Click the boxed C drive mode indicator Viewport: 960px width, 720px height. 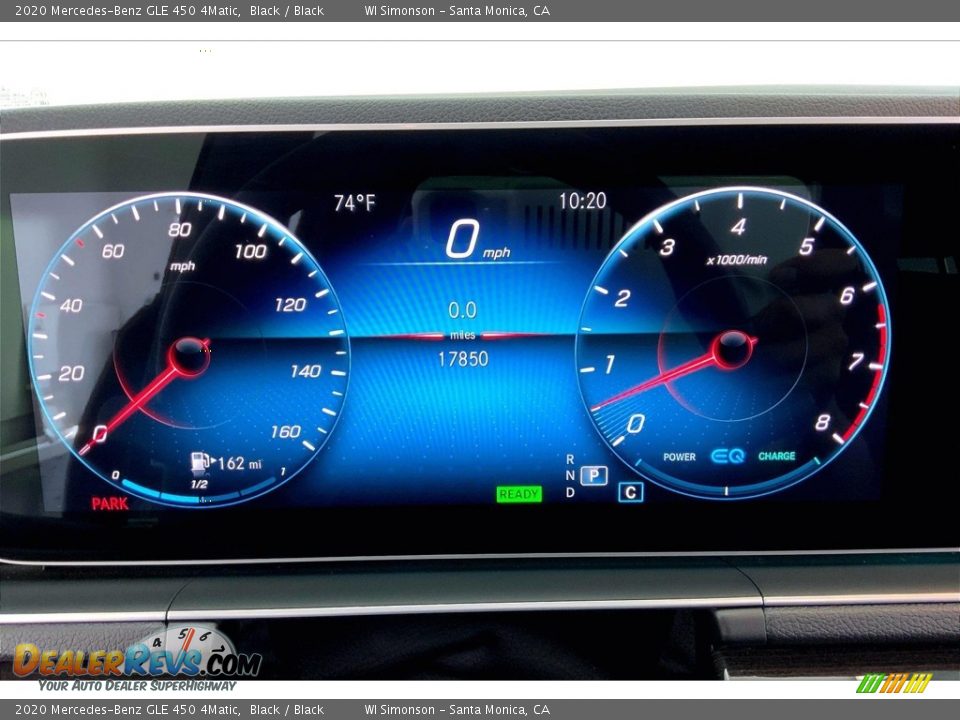[631, 492]
